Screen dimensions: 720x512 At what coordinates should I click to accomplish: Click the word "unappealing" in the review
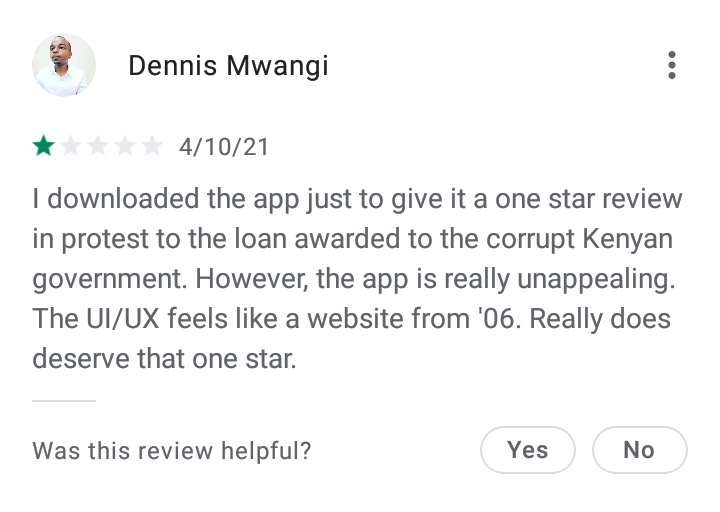tap(596, 280)
